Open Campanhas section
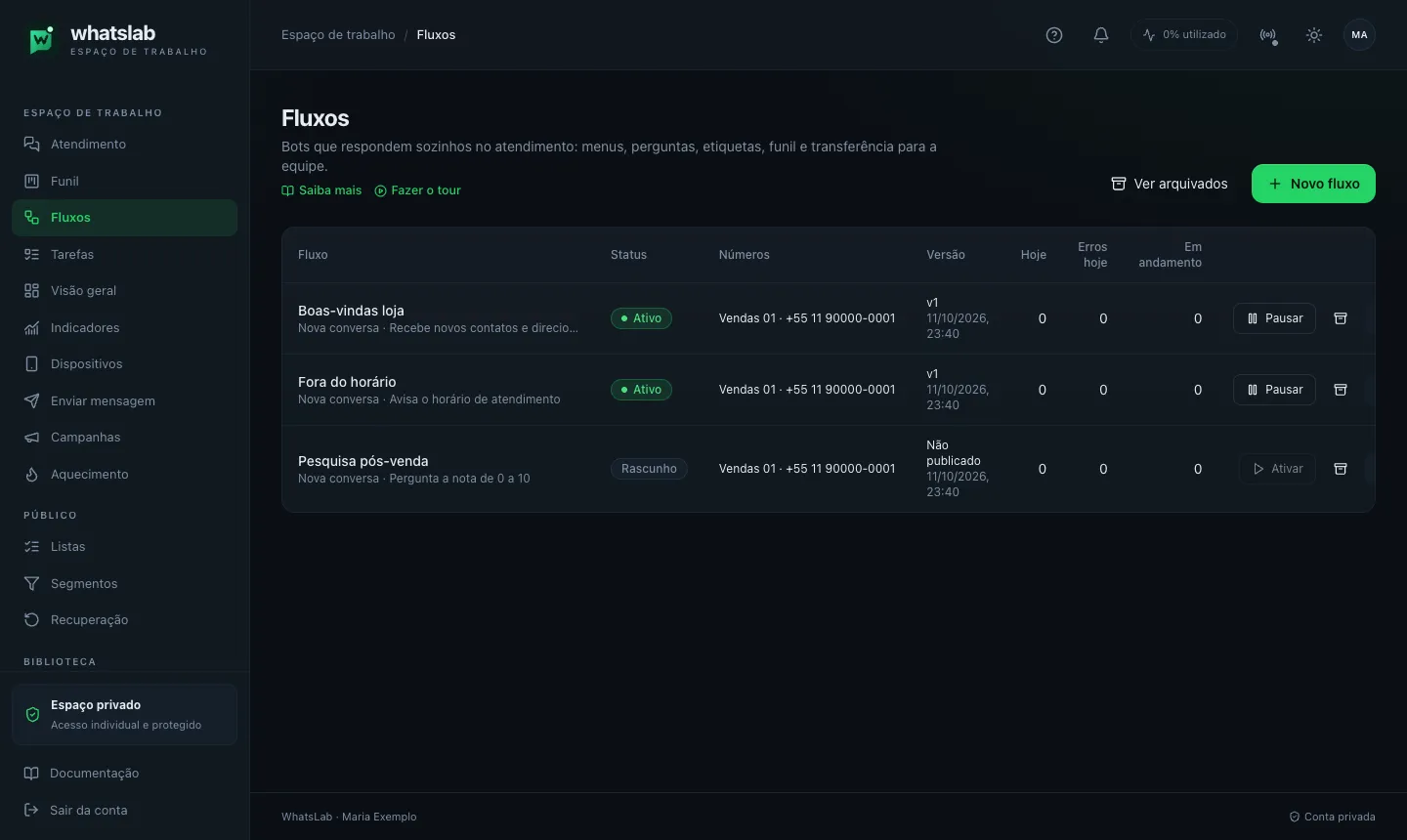This screenshot has height=840, width=1407. [124, 438]
